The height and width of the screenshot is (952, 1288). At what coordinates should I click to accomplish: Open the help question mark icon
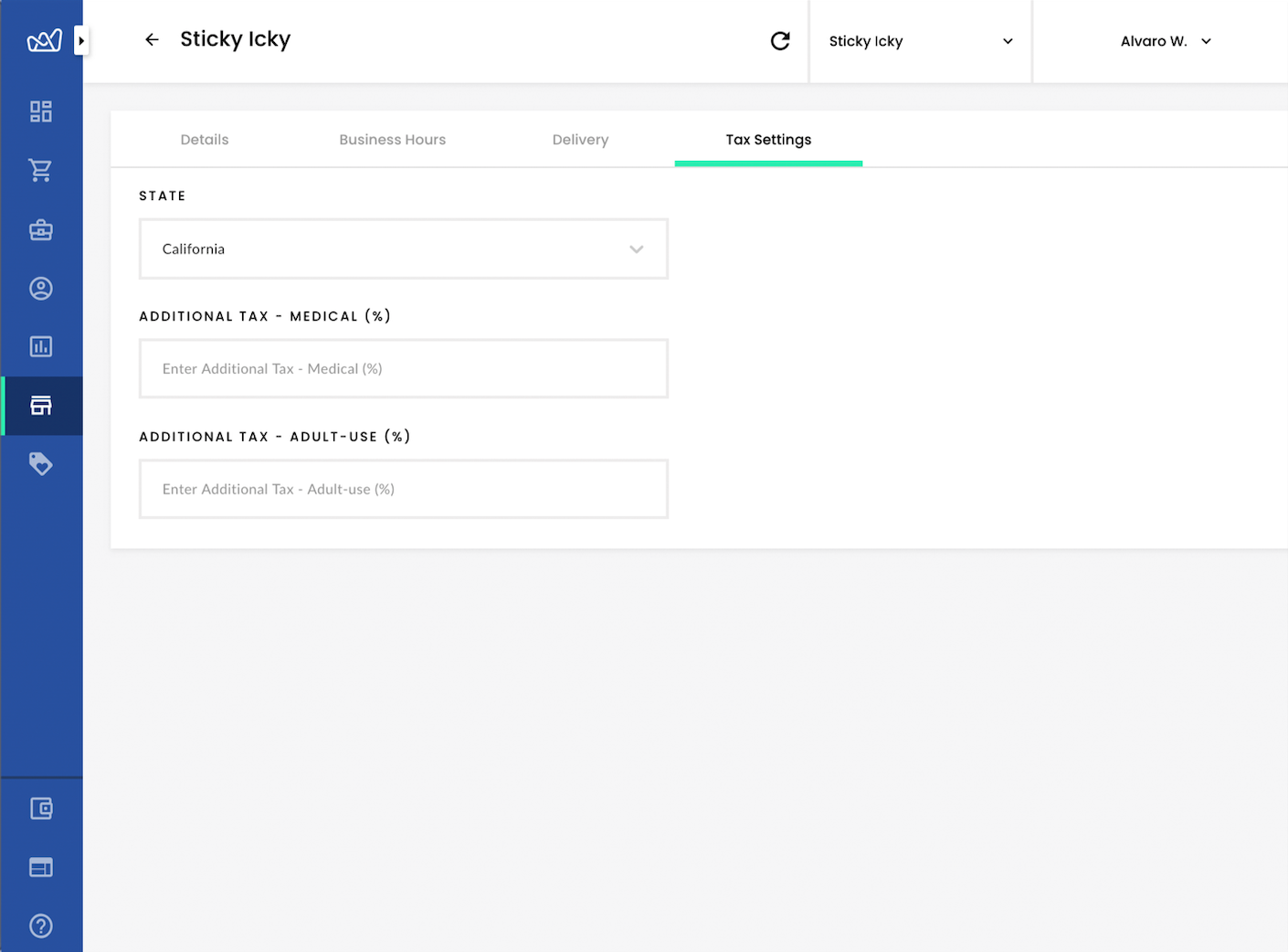point(41,926)
